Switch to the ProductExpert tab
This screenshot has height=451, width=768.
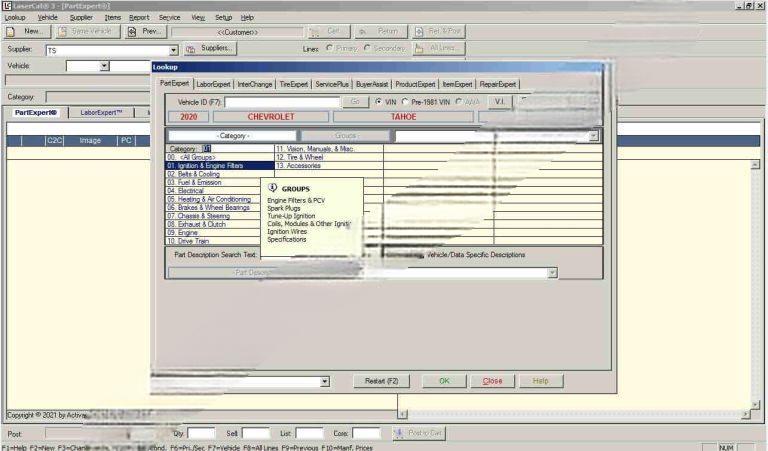(415, 84)
